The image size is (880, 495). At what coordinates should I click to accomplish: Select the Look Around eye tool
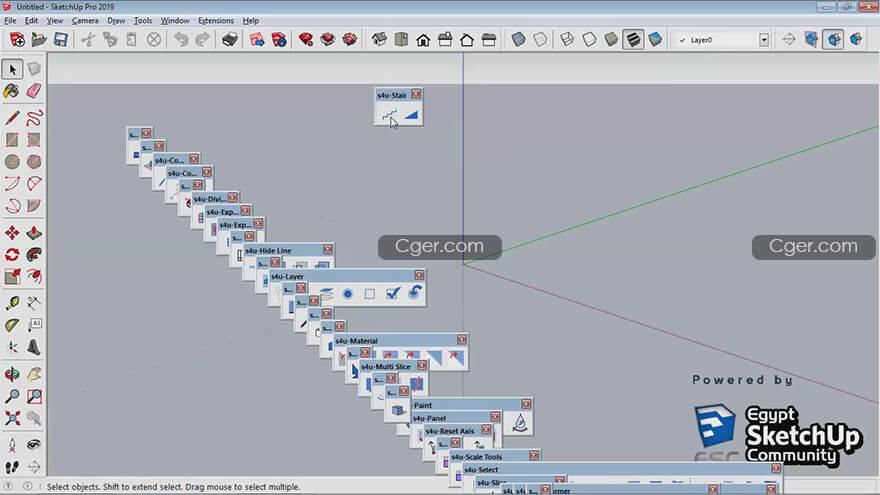[x=34, y=445]
